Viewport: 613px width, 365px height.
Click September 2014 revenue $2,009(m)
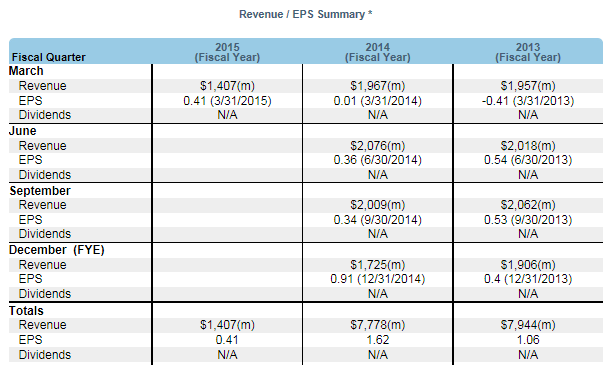point(378,205)
